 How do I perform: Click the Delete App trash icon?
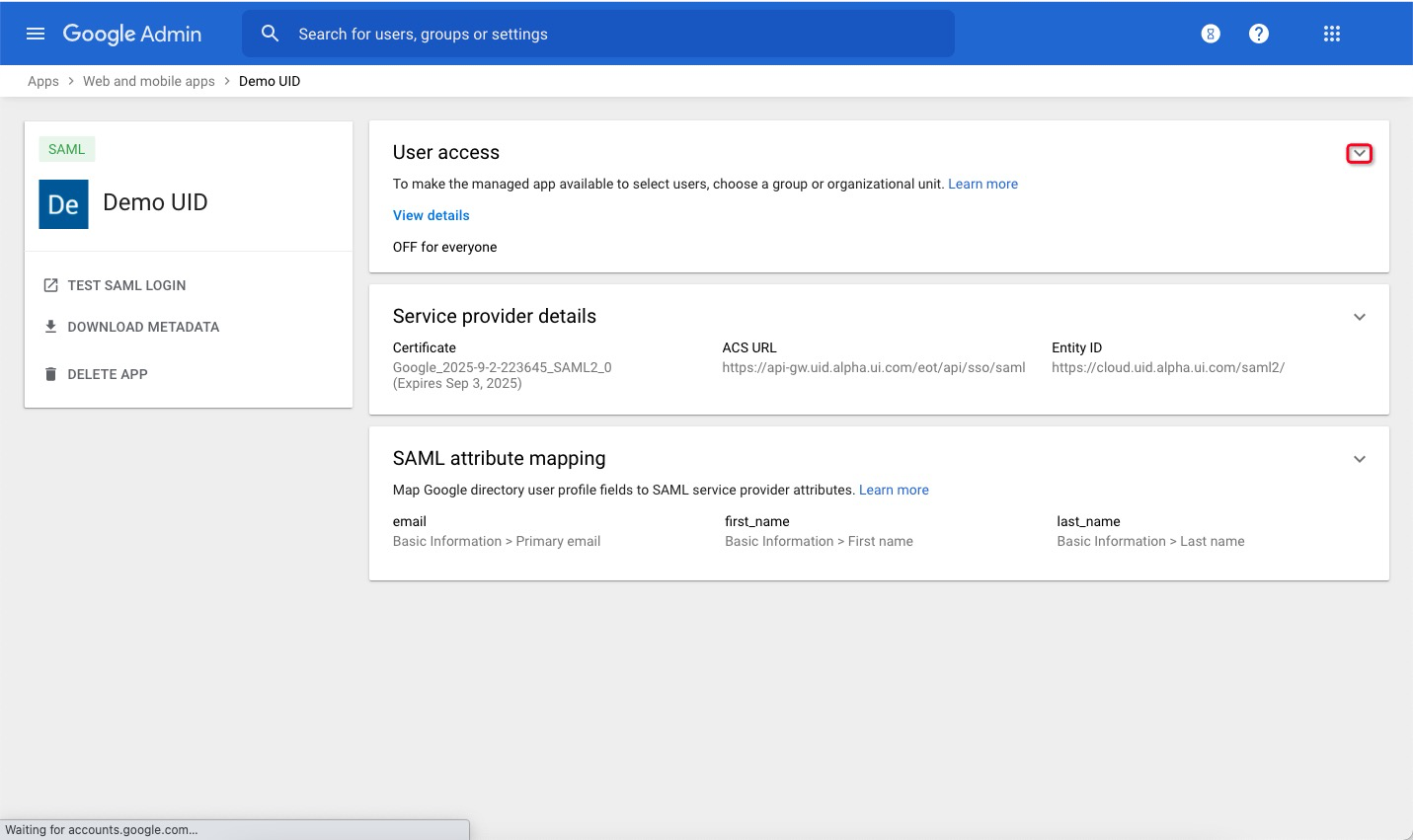(x=50, y=374)
